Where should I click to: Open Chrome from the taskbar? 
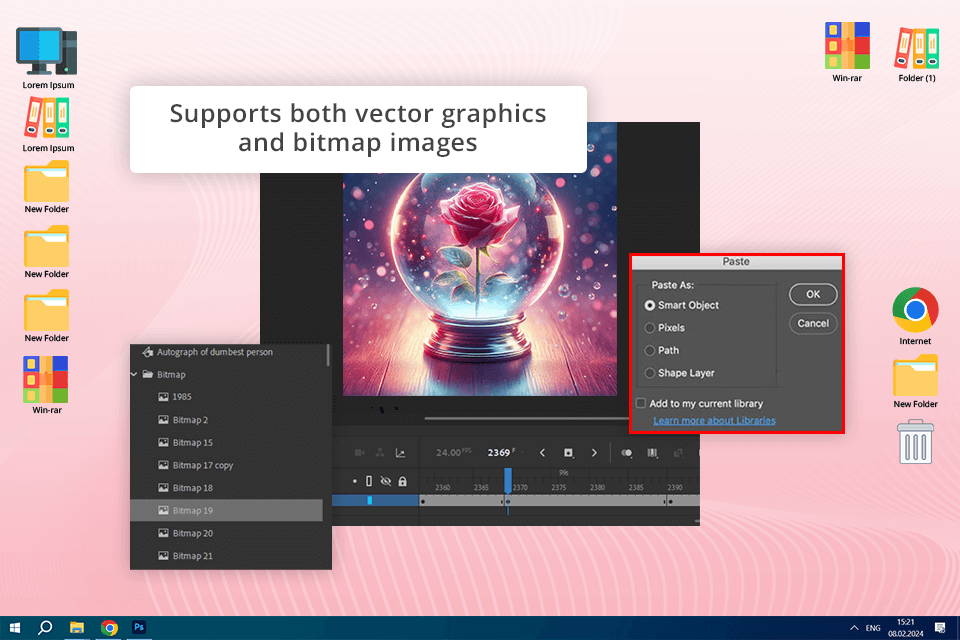(x=109, y=628)
